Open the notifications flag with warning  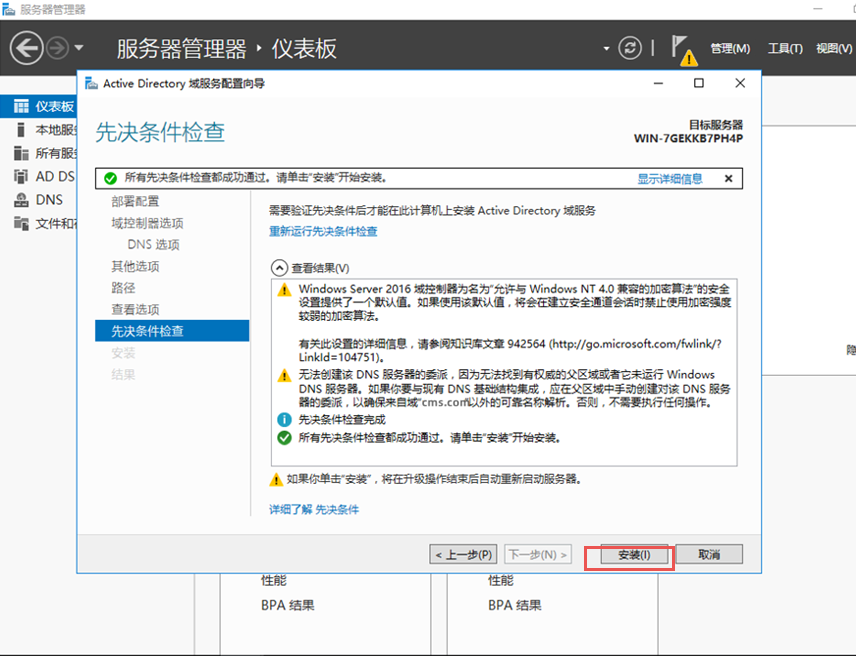tap(683, 50)
